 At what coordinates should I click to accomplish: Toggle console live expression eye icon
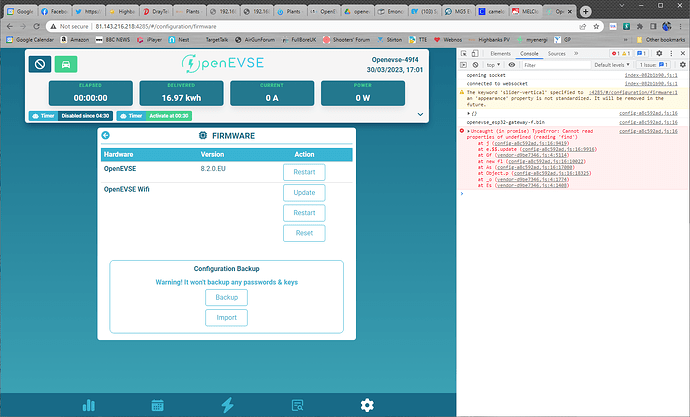(x=512, y=65)
